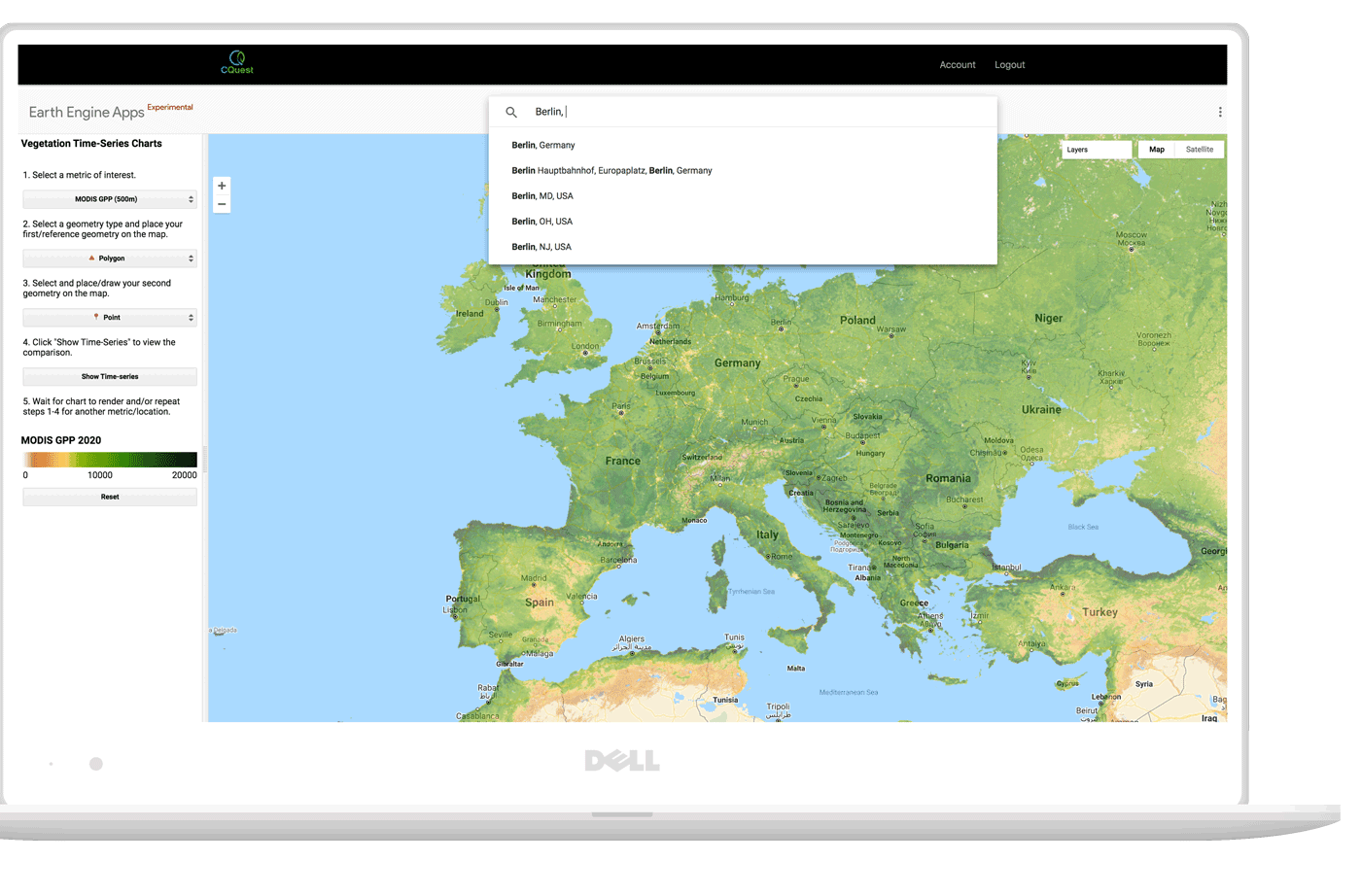Zoom out with the map minus button
This screenshot has height=896, width=1361.
[x=222, y=204]
